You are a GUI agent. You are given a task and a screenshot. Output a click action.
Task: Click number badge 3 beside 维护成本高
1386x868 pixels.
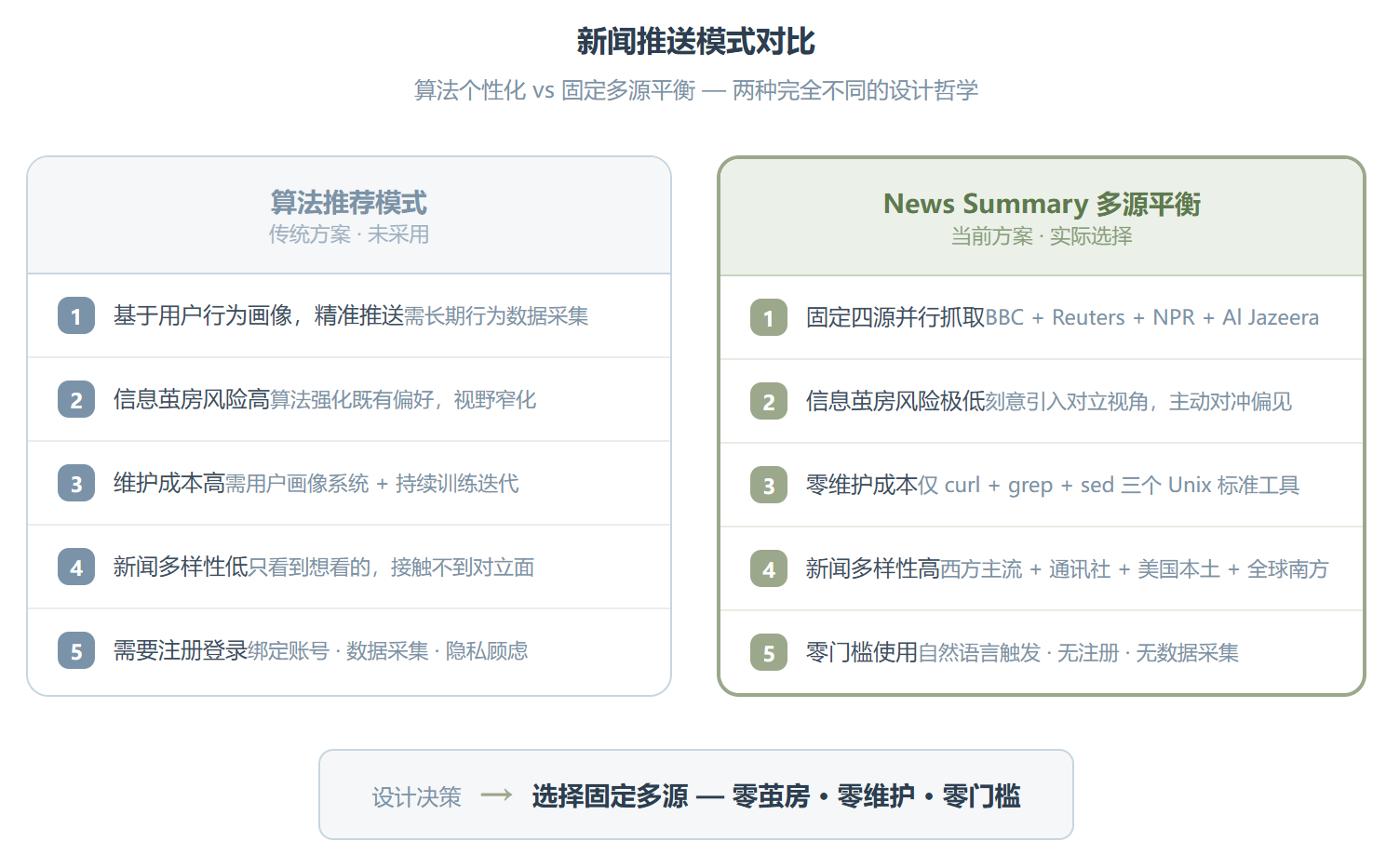click(76, 483)
